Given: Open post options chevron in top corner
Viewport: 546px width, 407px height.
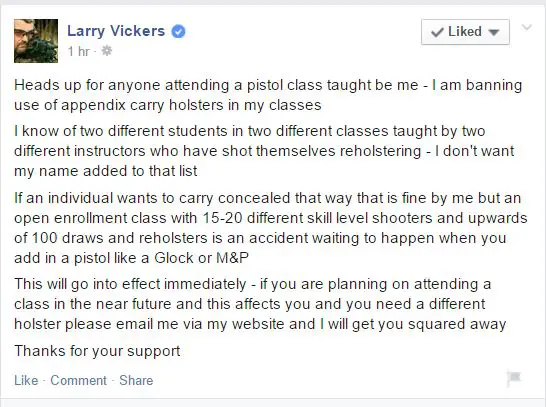Looking at the screenshot, I should (526, 27).
